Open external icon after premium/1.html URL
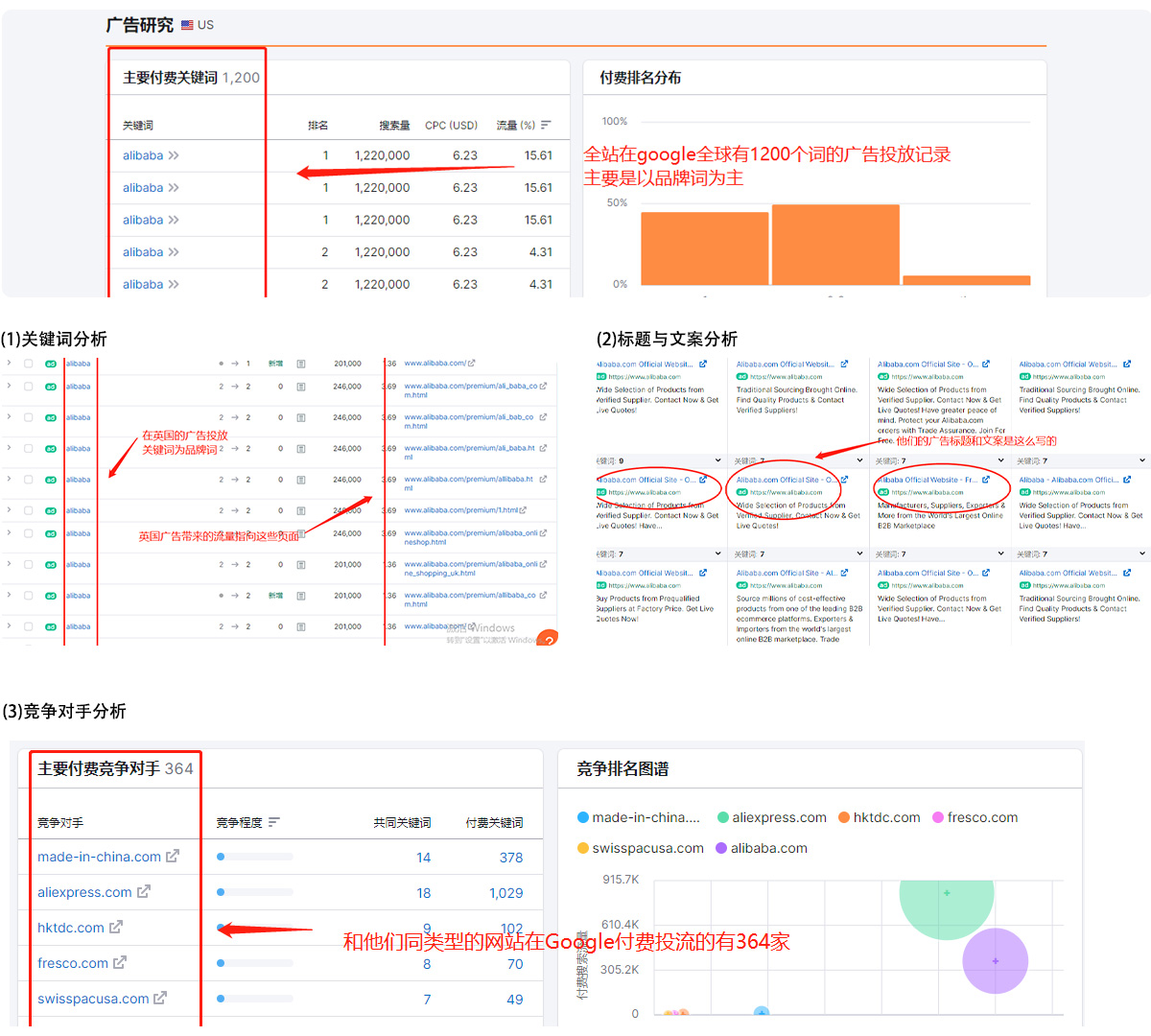Viewport: 1151px width, 1036px height. point(523,509)
